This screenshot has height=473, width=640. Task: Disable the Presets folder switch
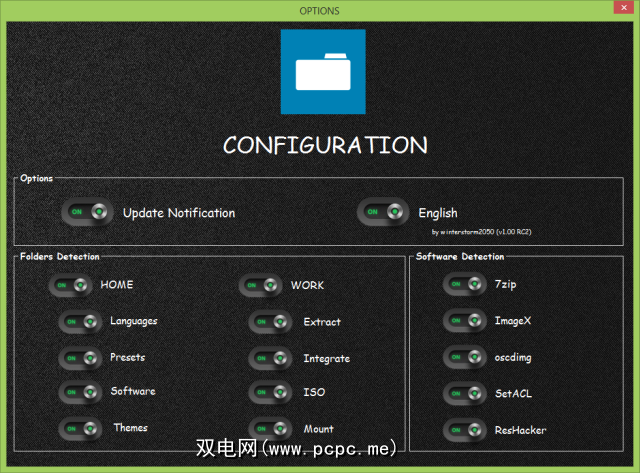(80, 358)
